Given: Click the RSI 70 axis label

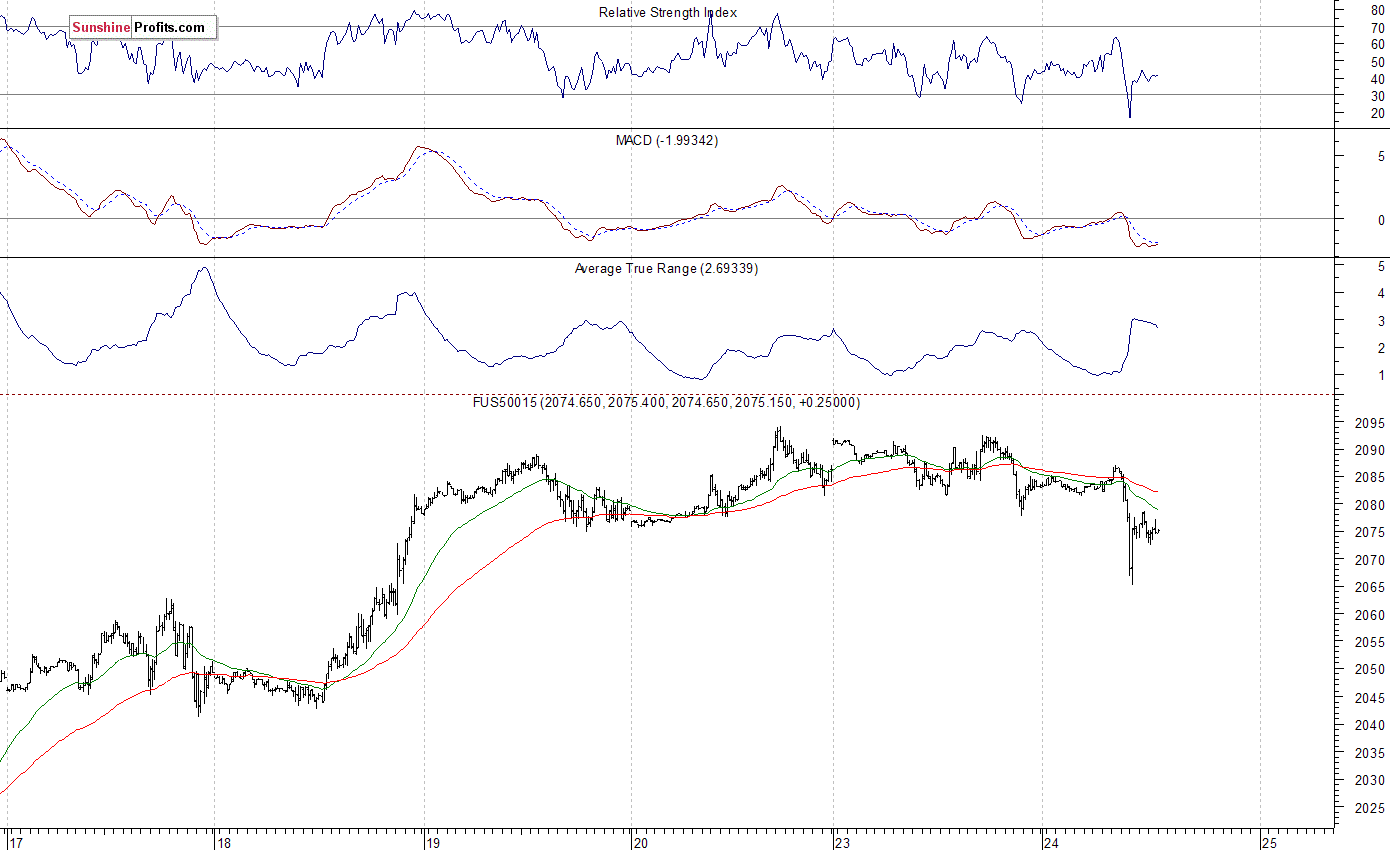Looking at the screenshot, I should point(1377,27).
